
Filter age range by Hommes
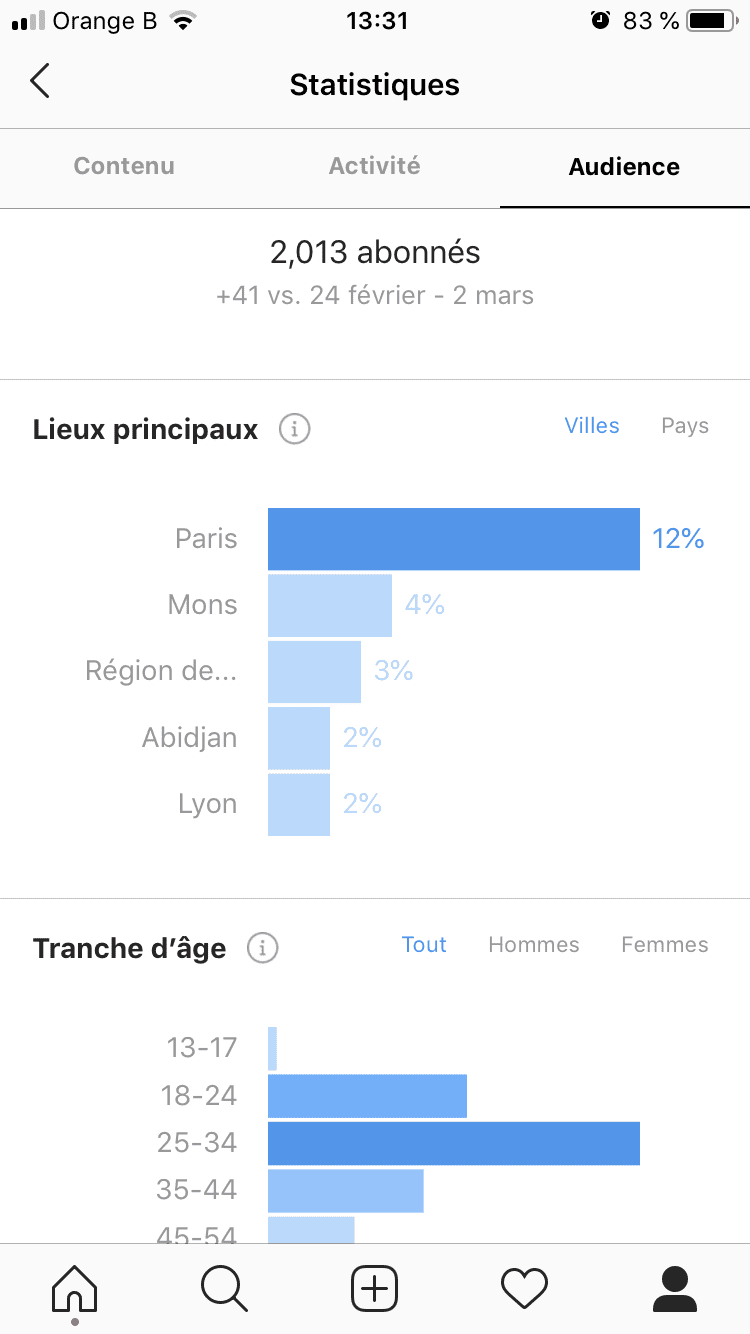pos(534,945)
